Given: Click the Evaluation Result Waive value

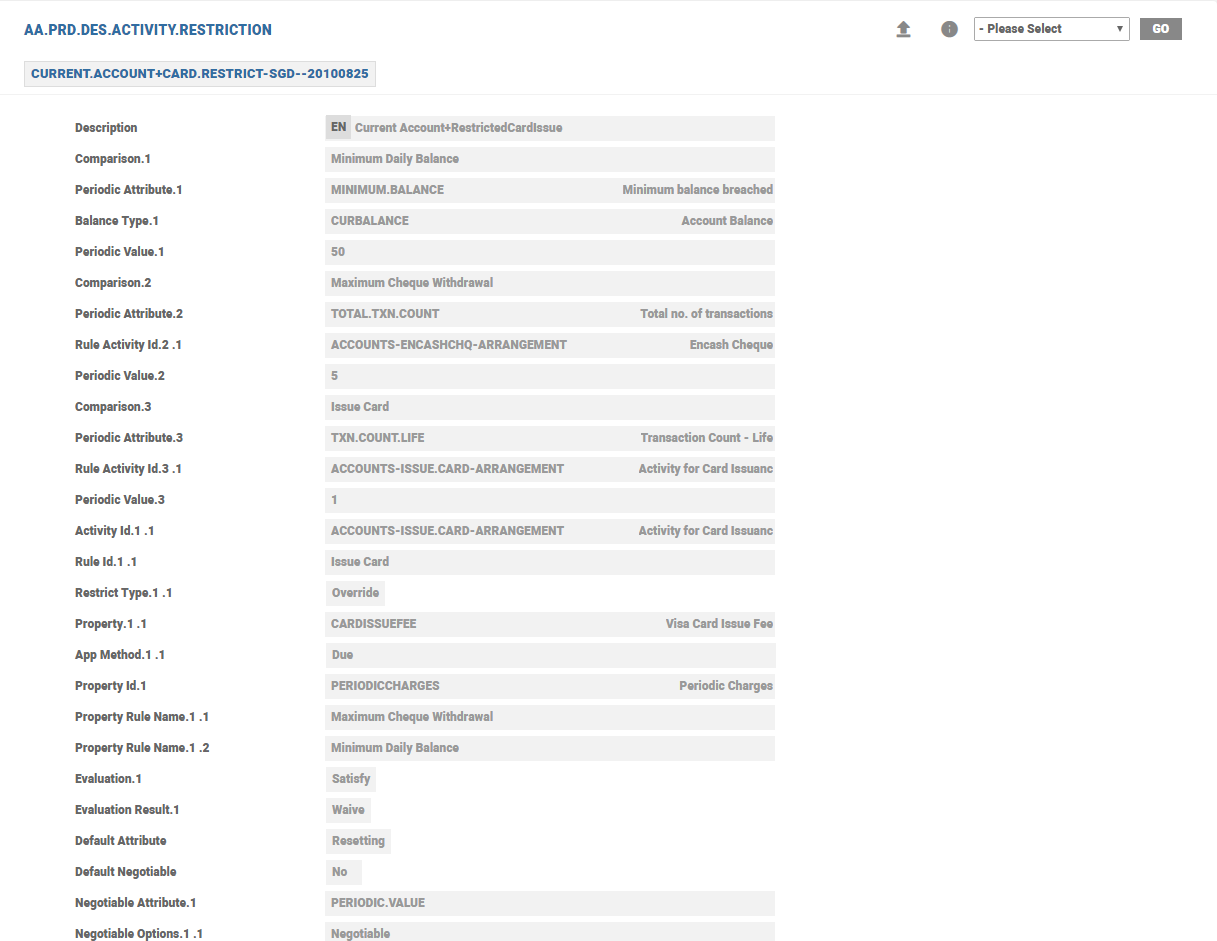Looking at the screenshot, I should click(x=348, y=810).
